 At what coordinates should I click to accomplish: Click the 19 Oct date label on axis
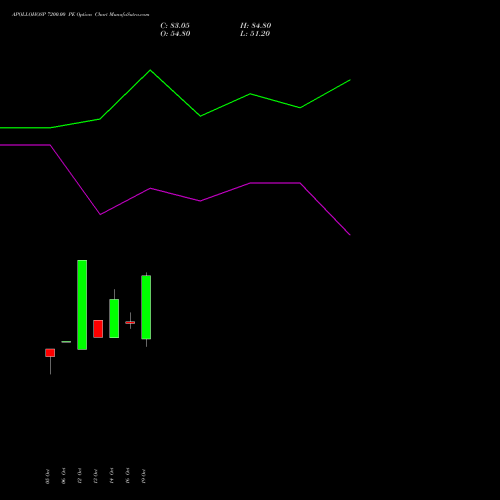click(x=143, y=476)
